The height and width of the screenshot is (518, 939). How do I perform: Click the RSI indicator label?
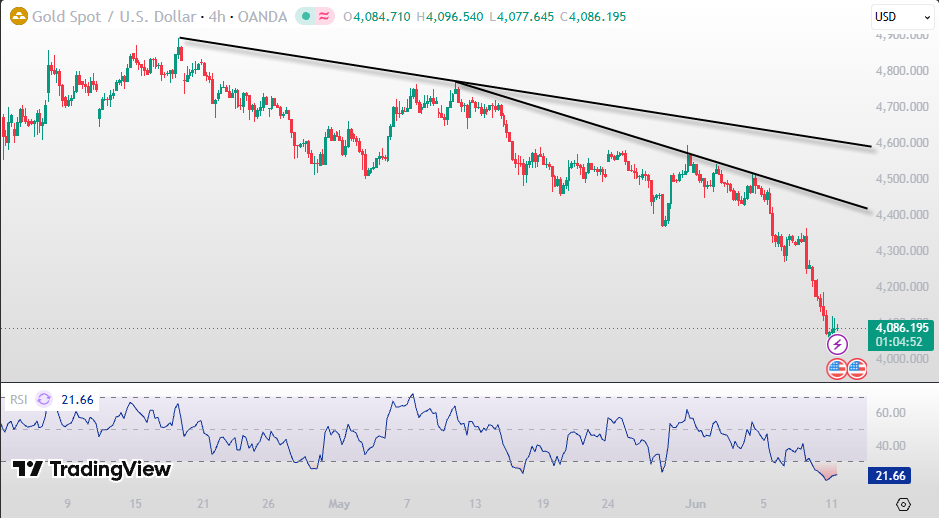click(19, 399)
